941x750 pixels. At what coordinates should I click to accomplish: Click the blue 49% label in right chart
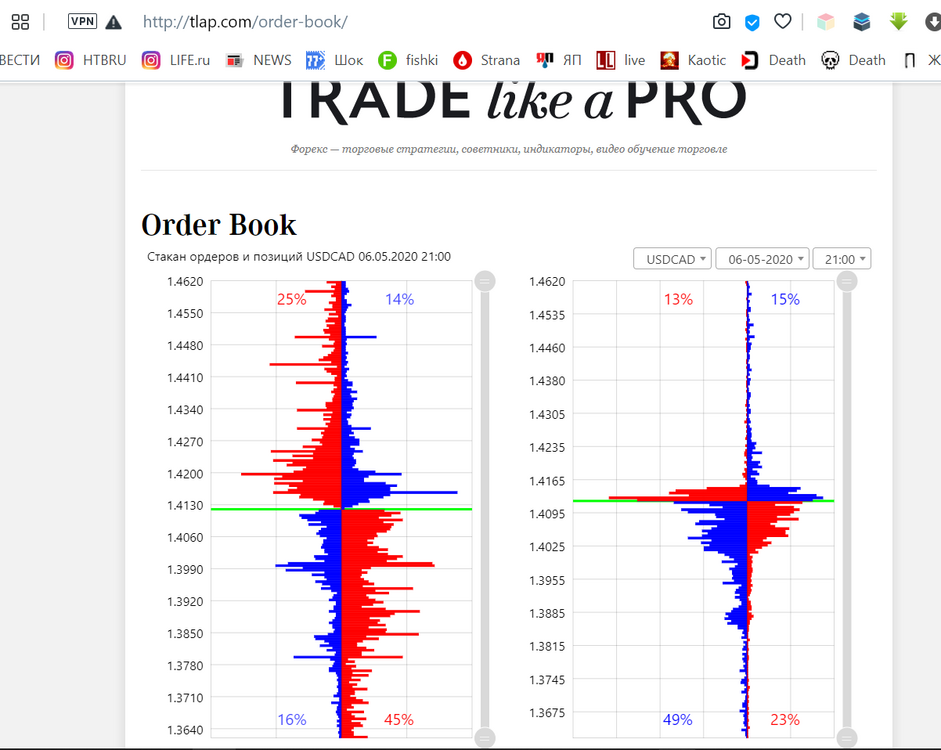(x=678, y=719)
